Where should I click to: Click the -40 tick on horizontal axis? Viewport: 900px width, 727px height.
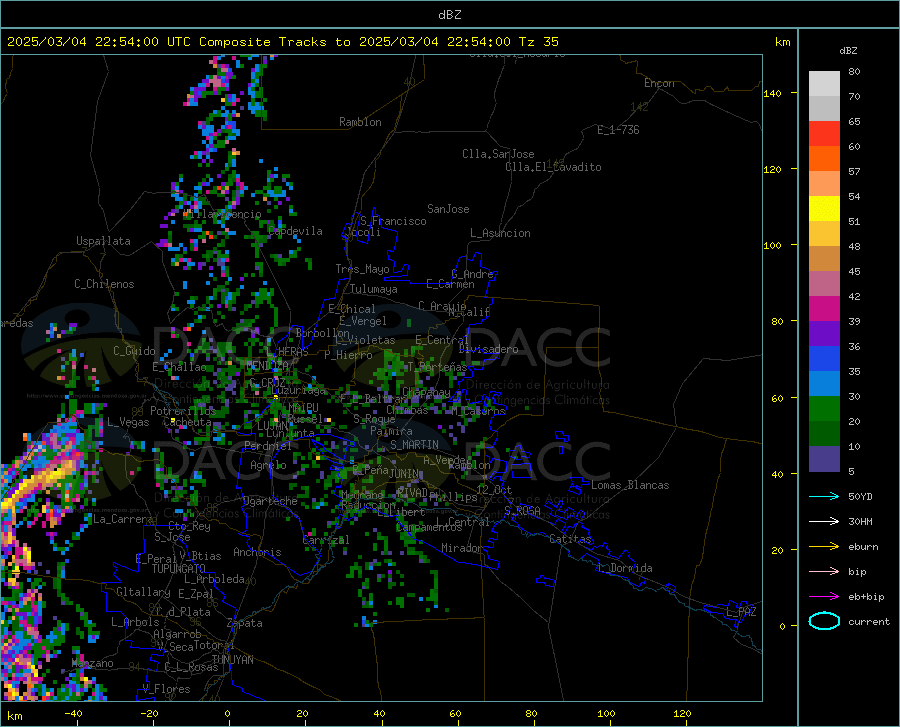pyautogui.click(x=73, y=713)
